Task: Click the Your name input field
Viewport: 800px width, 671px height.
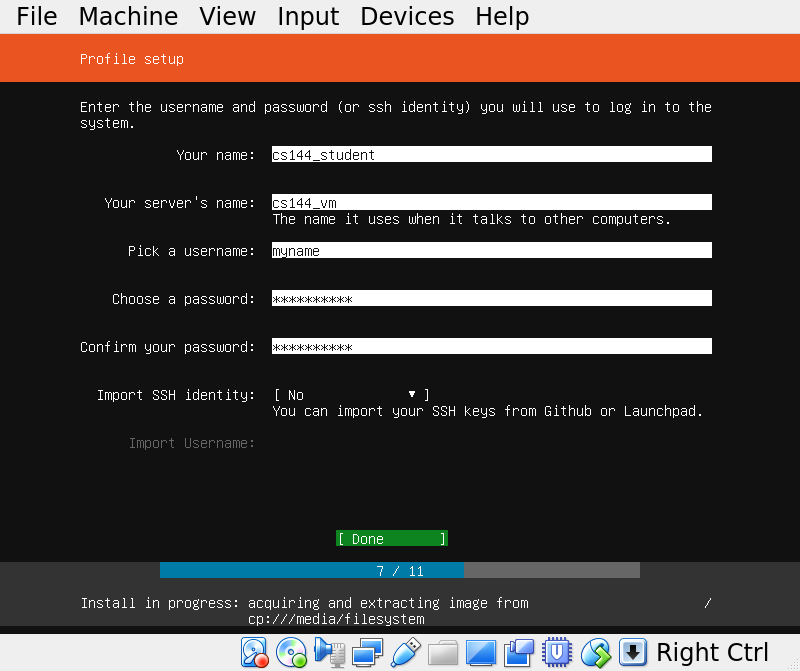Action: pos(491,155)
